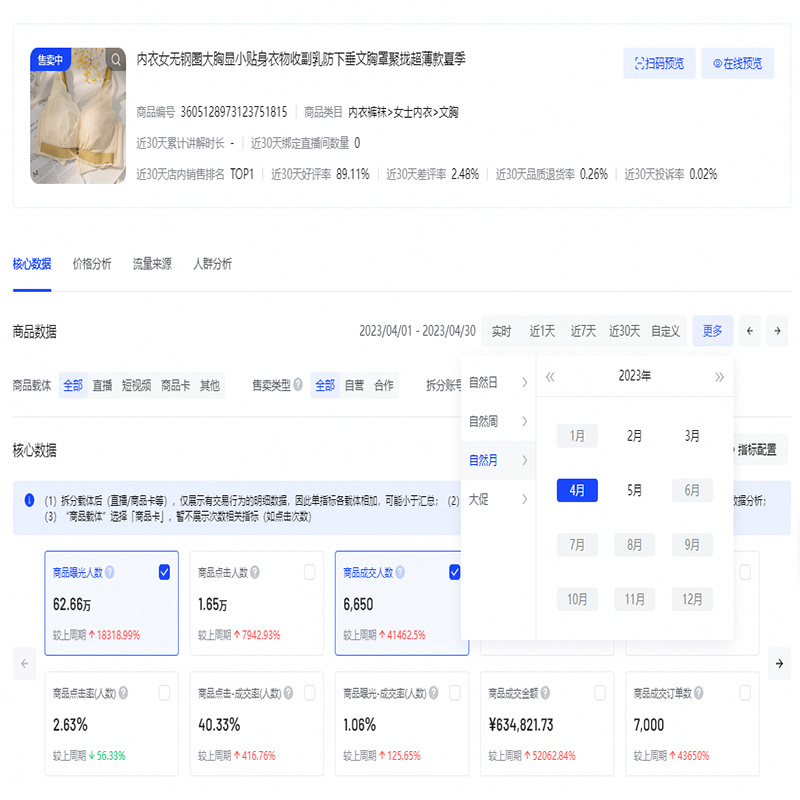Click help icon next to 商品成交金额

pos(545,693)
